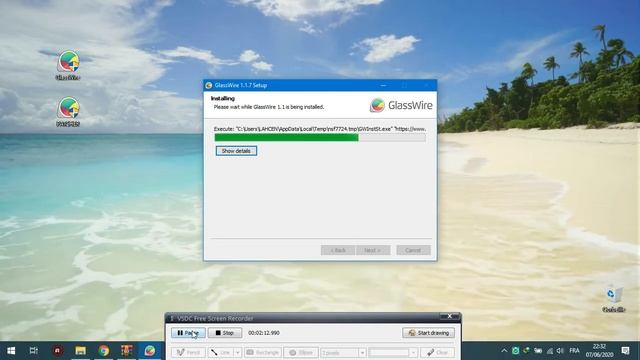Screen dimensions: 640x360
Task: Open File Explorer from the taskbar
Action: point(80,351)
